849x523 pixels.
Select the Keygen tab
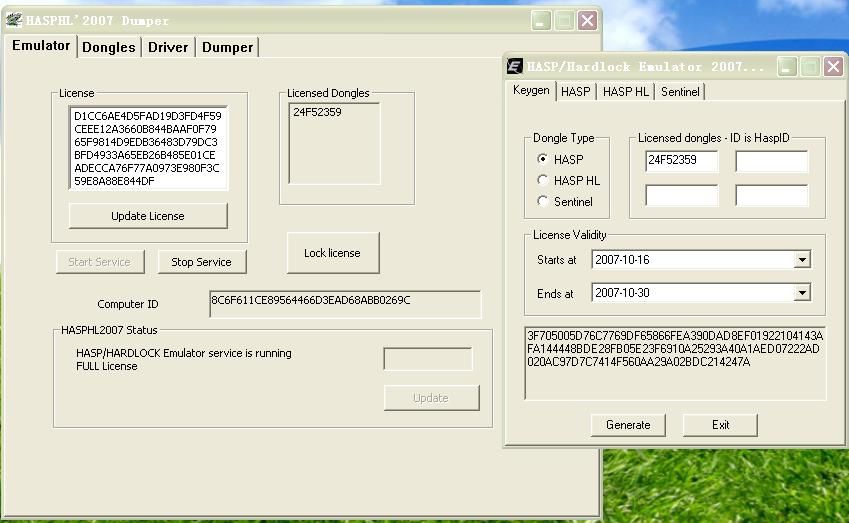point(531,90)
